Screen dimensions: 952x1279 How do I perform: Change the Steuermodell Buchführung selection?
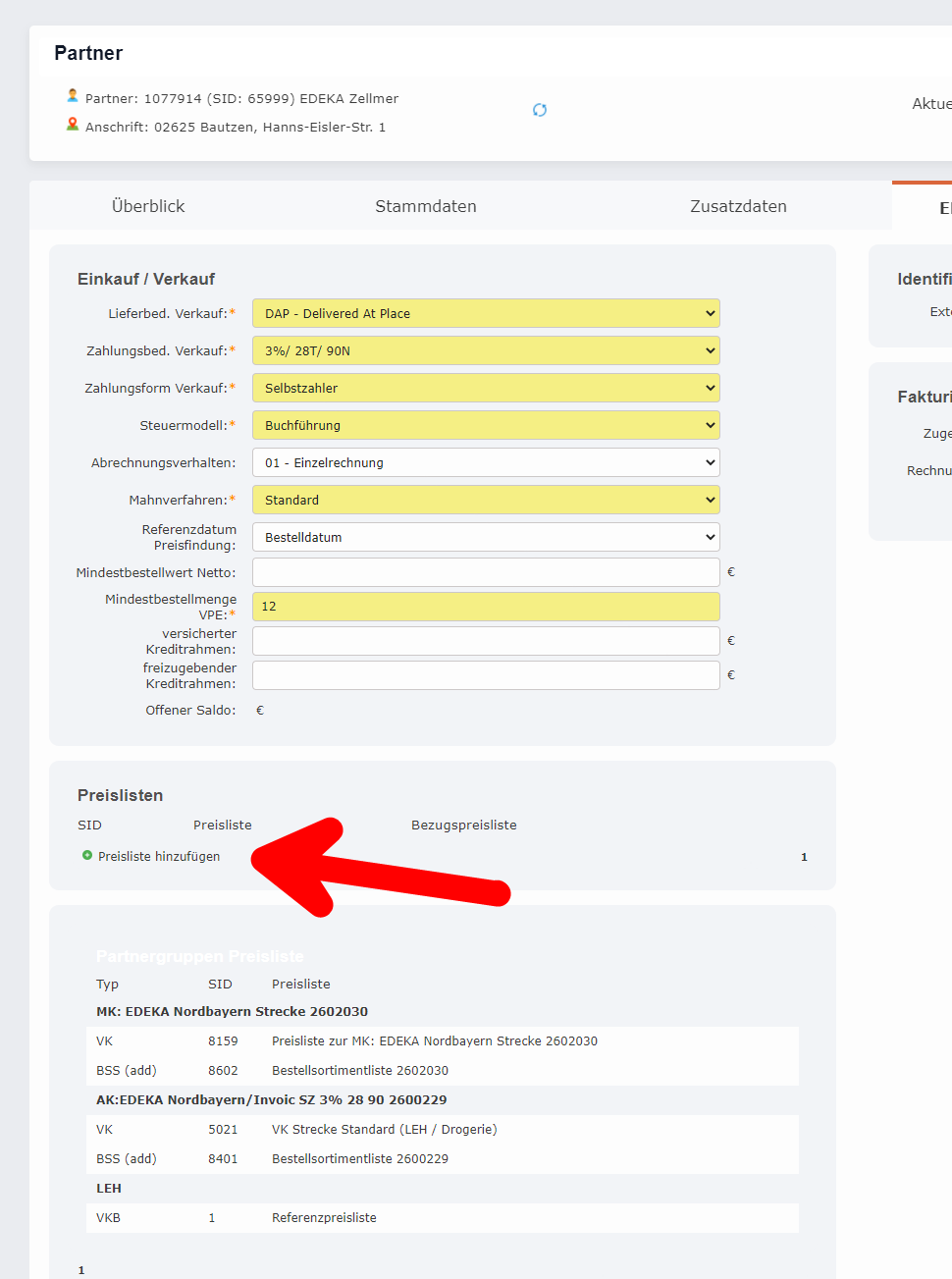486,425
